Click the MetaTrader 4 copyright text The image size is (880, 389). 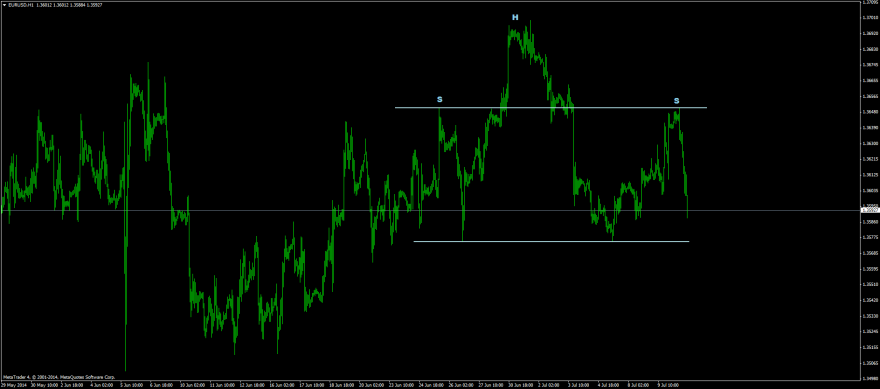point(59,377)
